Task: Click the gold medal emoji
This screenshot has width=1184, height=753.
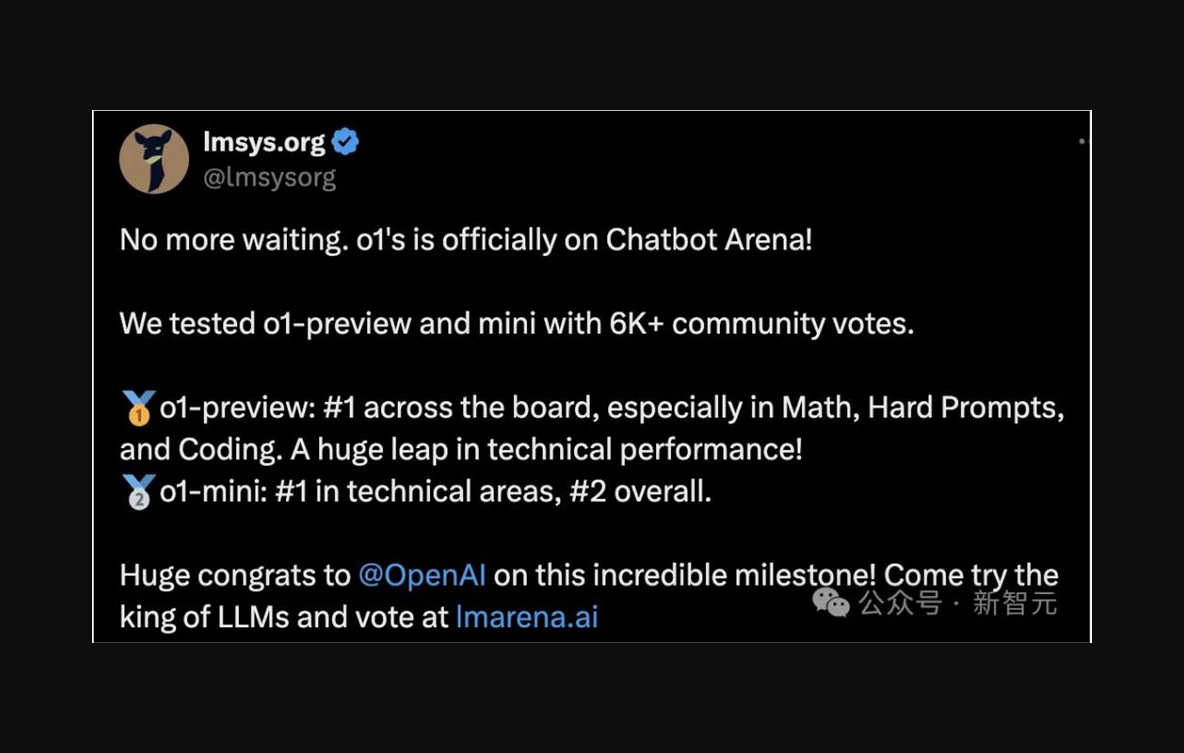Action: 137,408
